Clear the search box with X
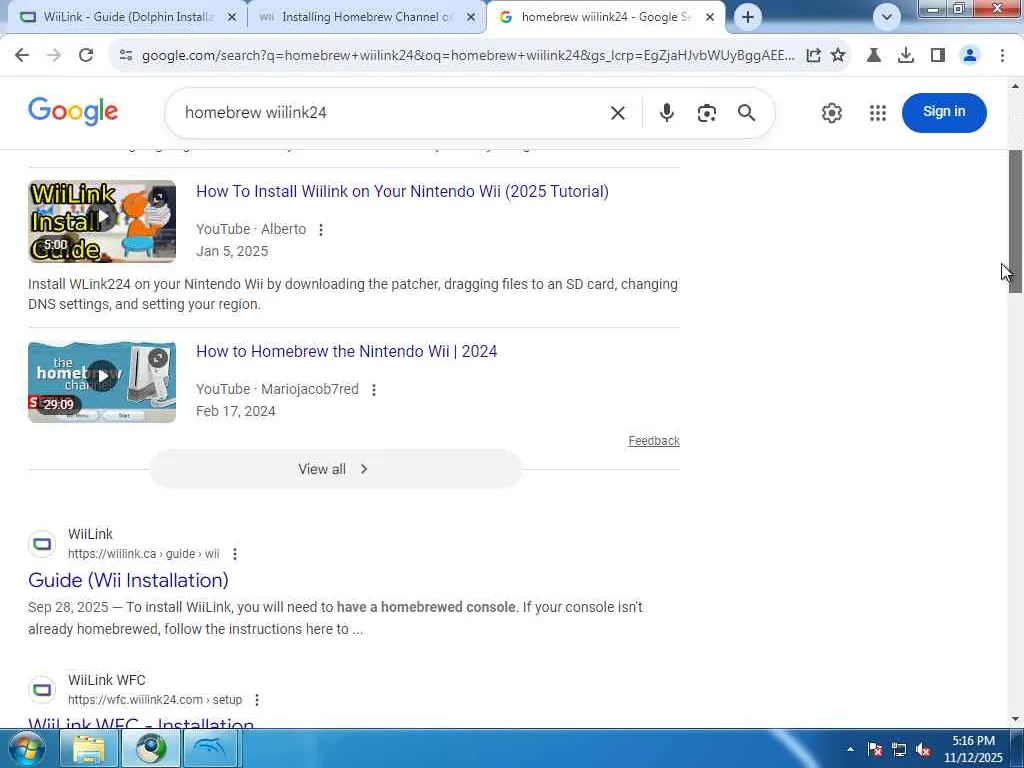This screenshot has width=1024, height=768. point(617,113)
